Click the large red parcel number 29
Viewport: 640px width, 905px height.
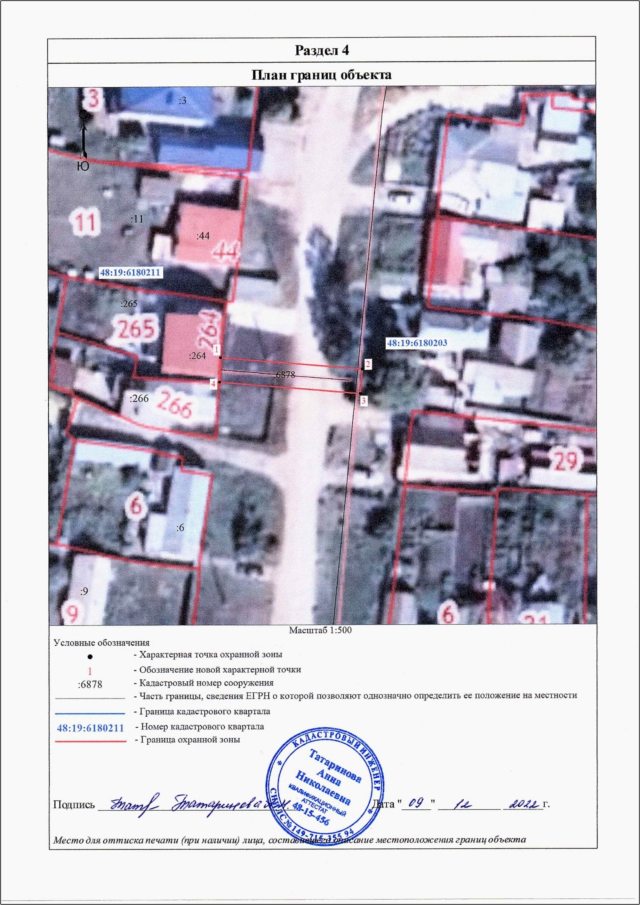(567, 461)
